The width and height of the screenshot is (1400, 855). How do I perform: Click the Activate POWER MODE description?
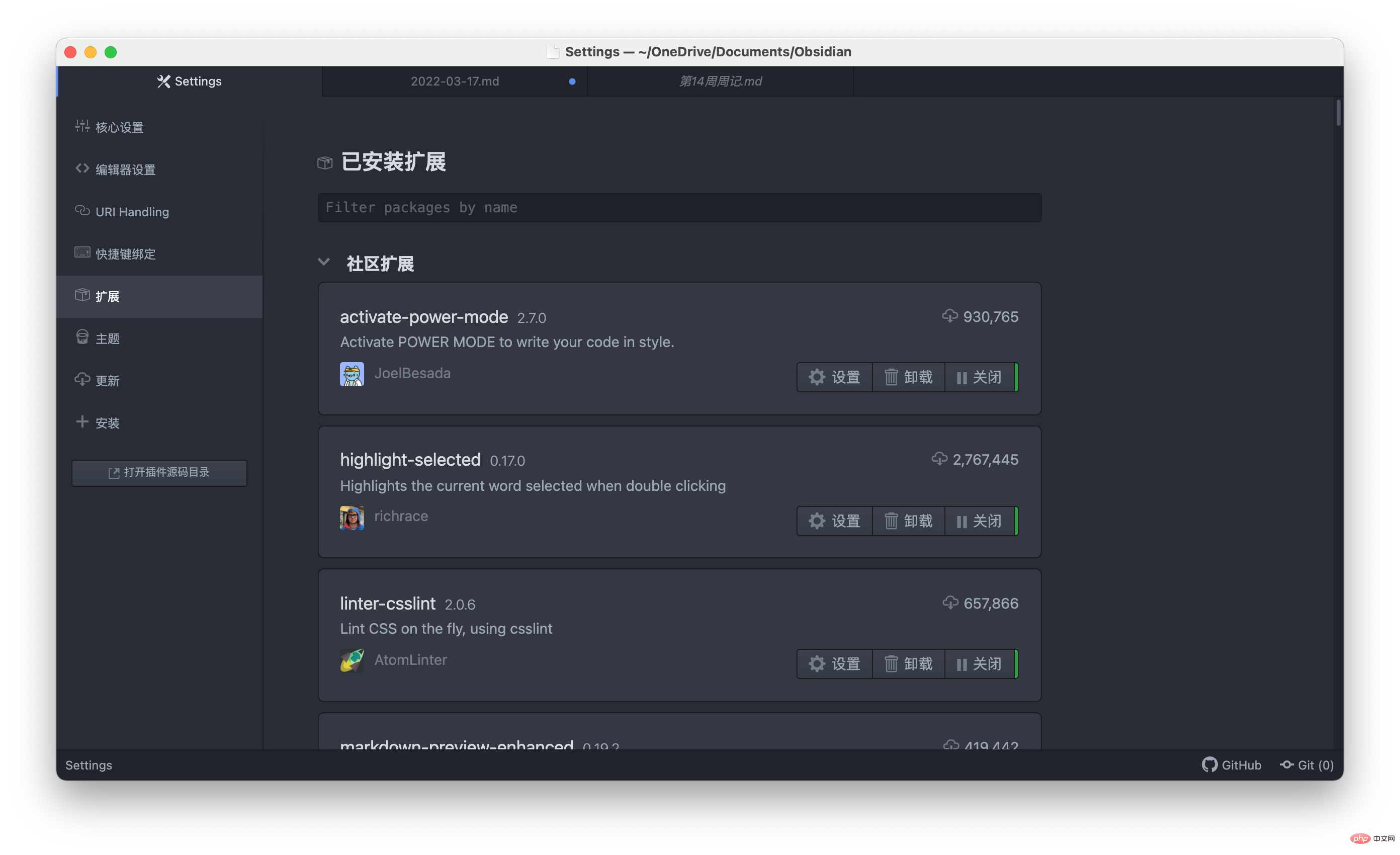tap(507, 342)
